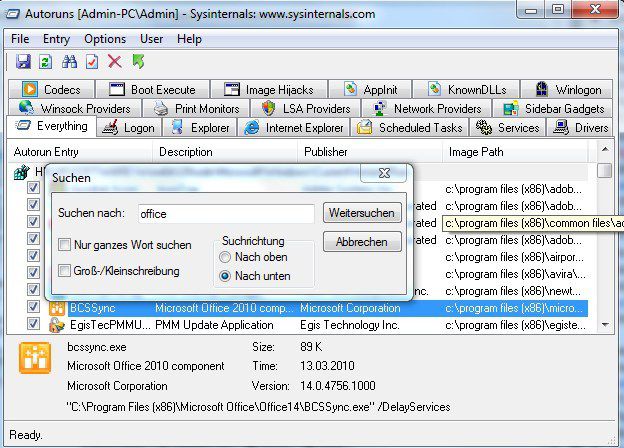Click airpor... image path cell

click(x=515, y=257)
